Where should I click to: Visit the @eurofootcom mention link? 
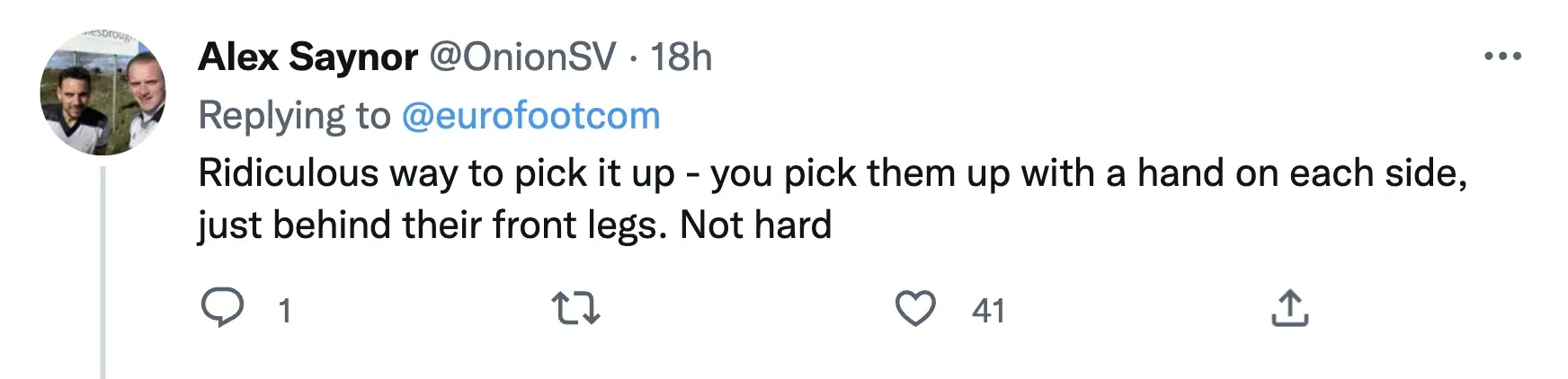click(x=530, y=116)
